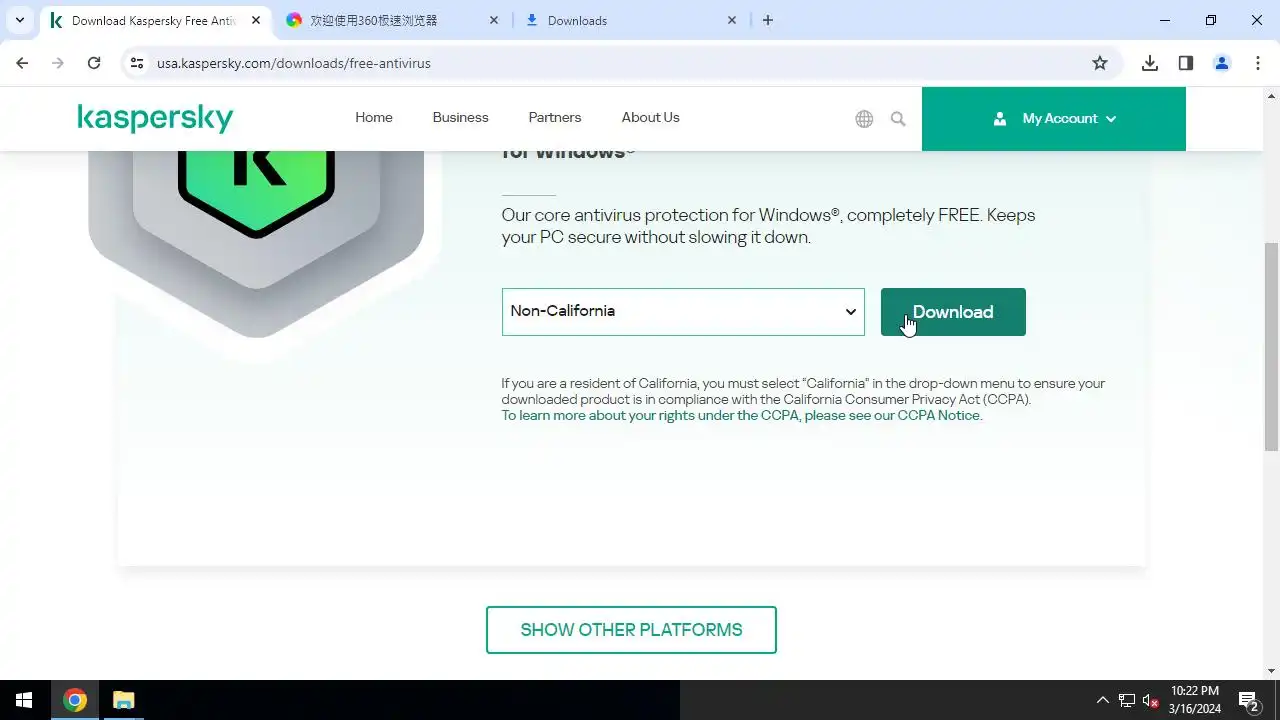Open the Home menu item
Image resolution: width=1280 pixels, height=720 pixels.
374,117
